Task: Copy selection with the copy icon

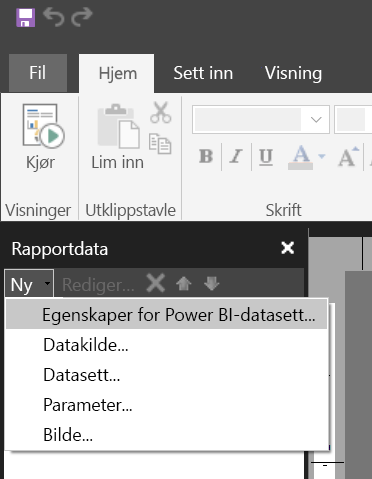Action: click(x=160, y=144)
